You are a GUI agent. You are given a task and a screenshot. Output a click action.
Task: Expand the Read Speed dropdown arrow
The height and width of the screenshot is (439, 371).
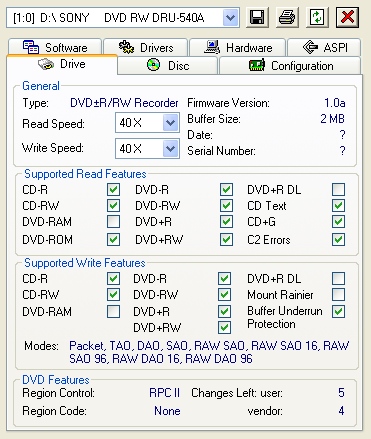tap(171, 123)
